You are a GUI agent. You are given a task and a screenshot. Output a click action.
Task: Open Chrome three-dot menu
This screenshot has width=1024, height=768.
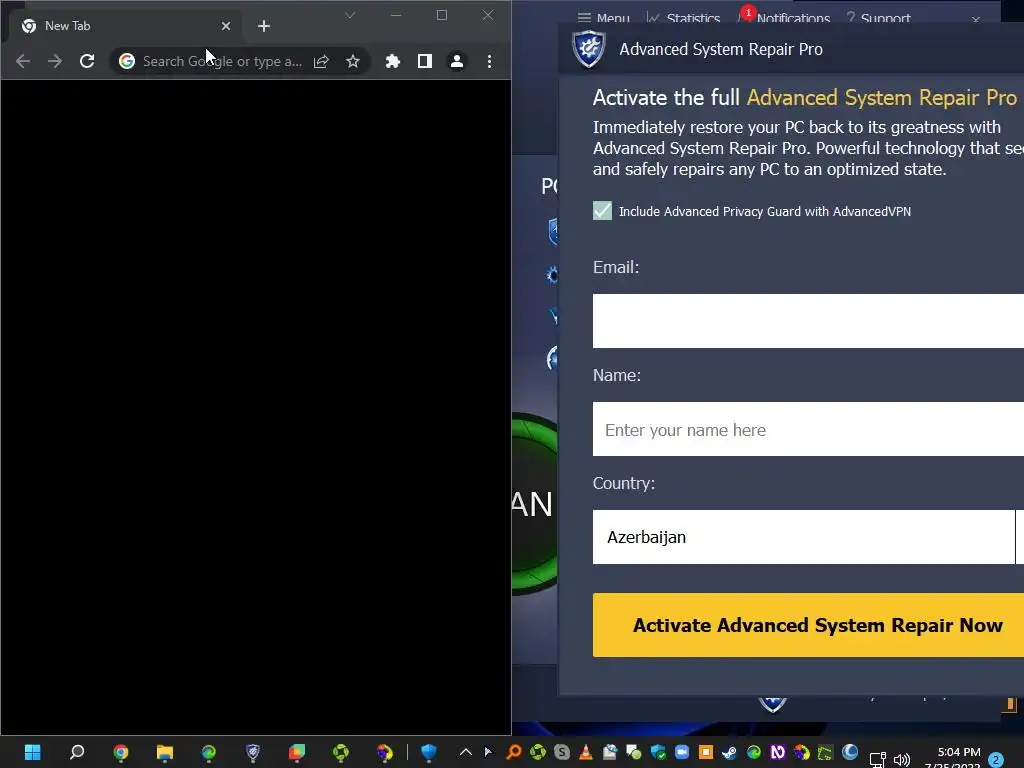click(x=489, y=61)
